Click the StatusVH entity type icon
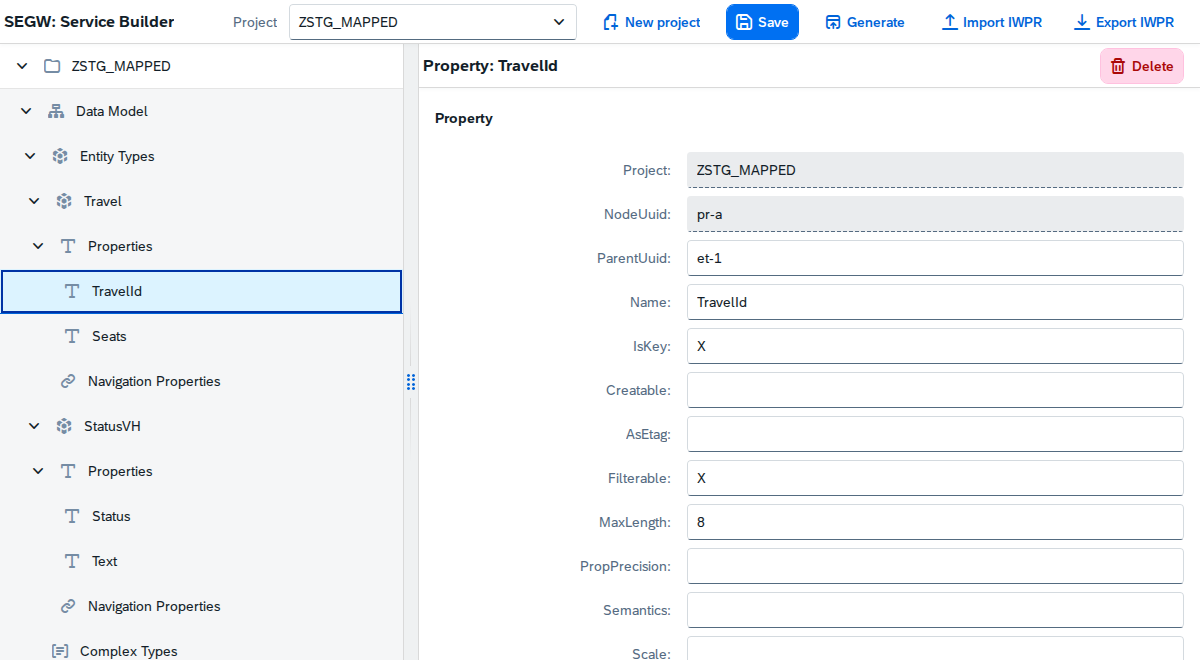This screenshot has height=660, width=1200. pos(64,426)
